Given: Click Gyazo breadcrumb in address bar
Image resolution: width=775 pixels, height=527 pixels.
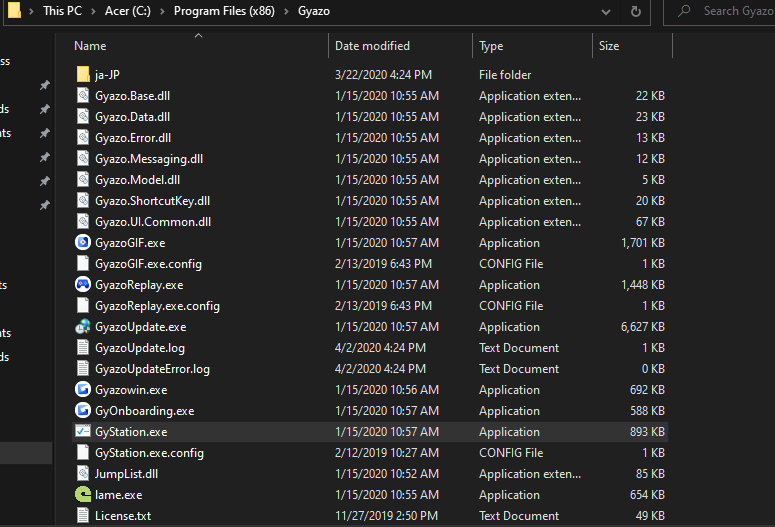Looking at the screenshot, I should click(314, 11).
